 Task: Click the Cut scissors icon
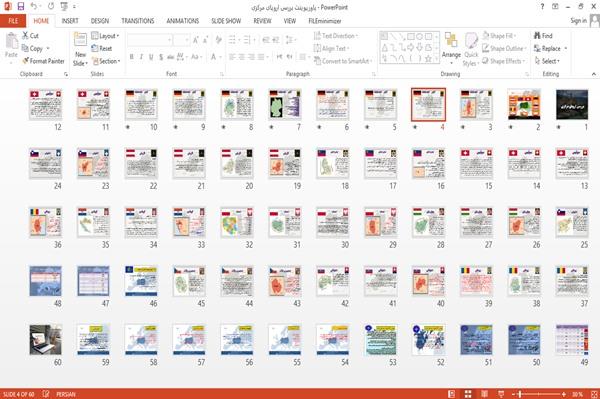click(26, 36)
